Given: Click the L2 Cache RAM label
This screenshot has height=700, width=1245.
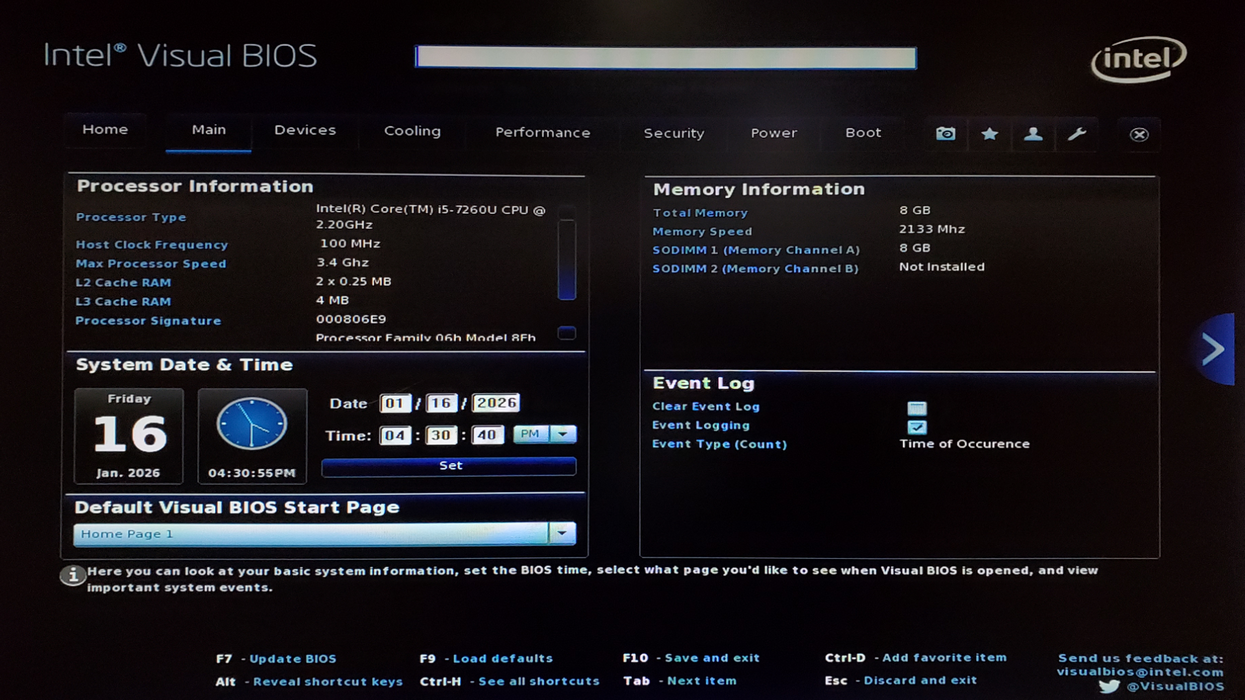Looking at the screenshot, I should pos(123,283).
